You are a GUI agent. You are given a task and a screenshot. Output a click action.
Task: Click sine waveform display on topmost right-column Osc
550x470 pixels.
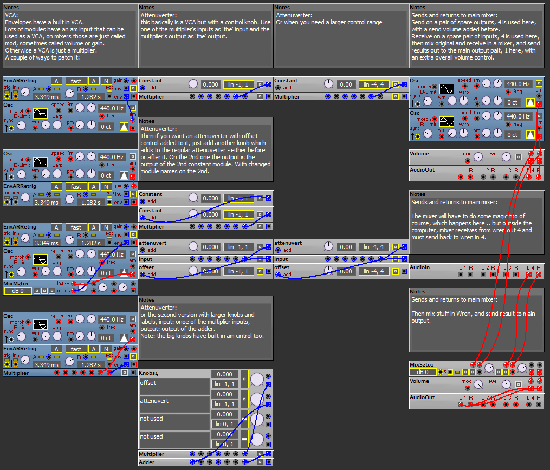(x=447, y=89)
